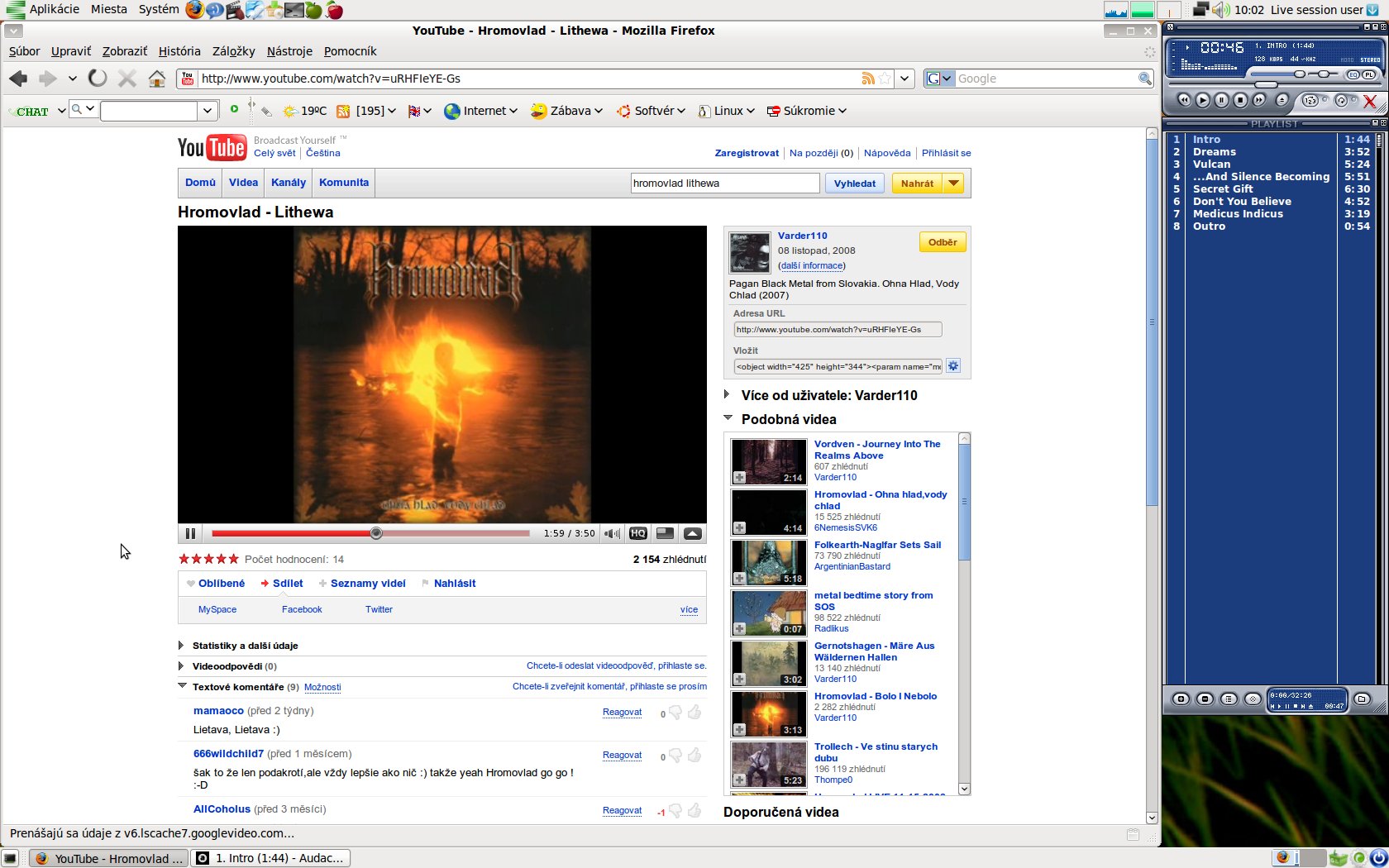Open the Záložky menu

pos(233,51)
